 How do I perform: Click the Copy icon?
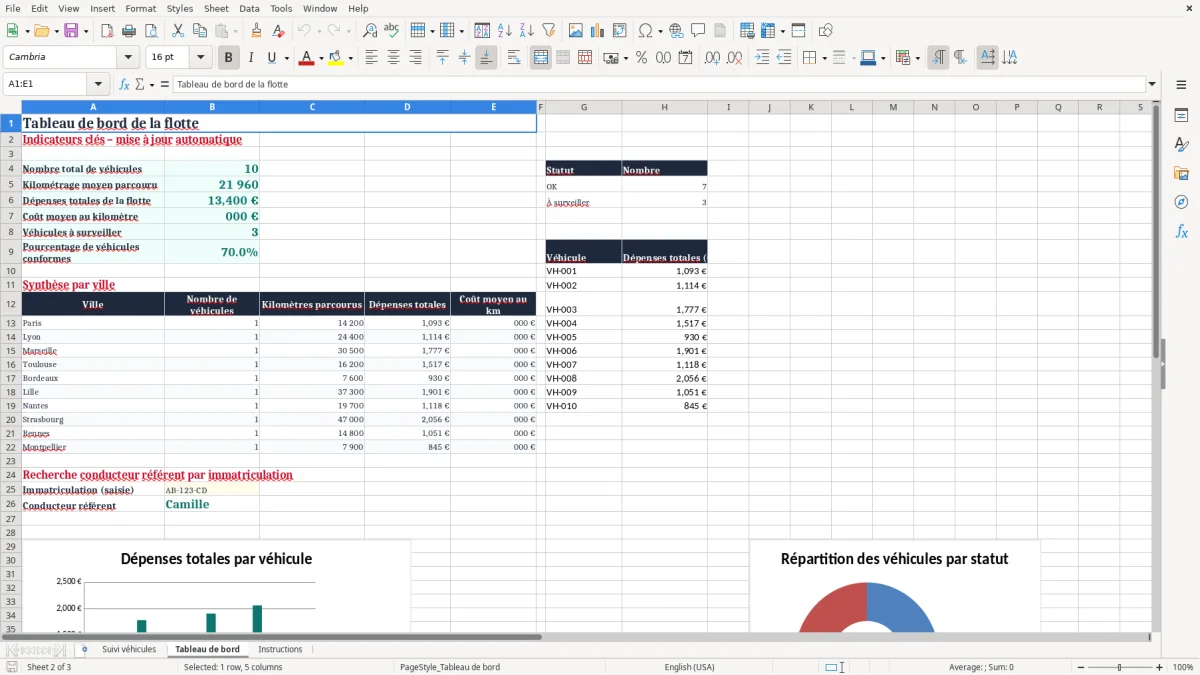point(199,31)
